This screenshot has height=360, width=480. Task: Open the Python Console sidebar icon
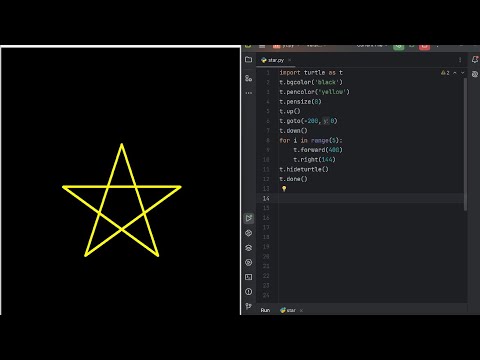pos(248,233)
